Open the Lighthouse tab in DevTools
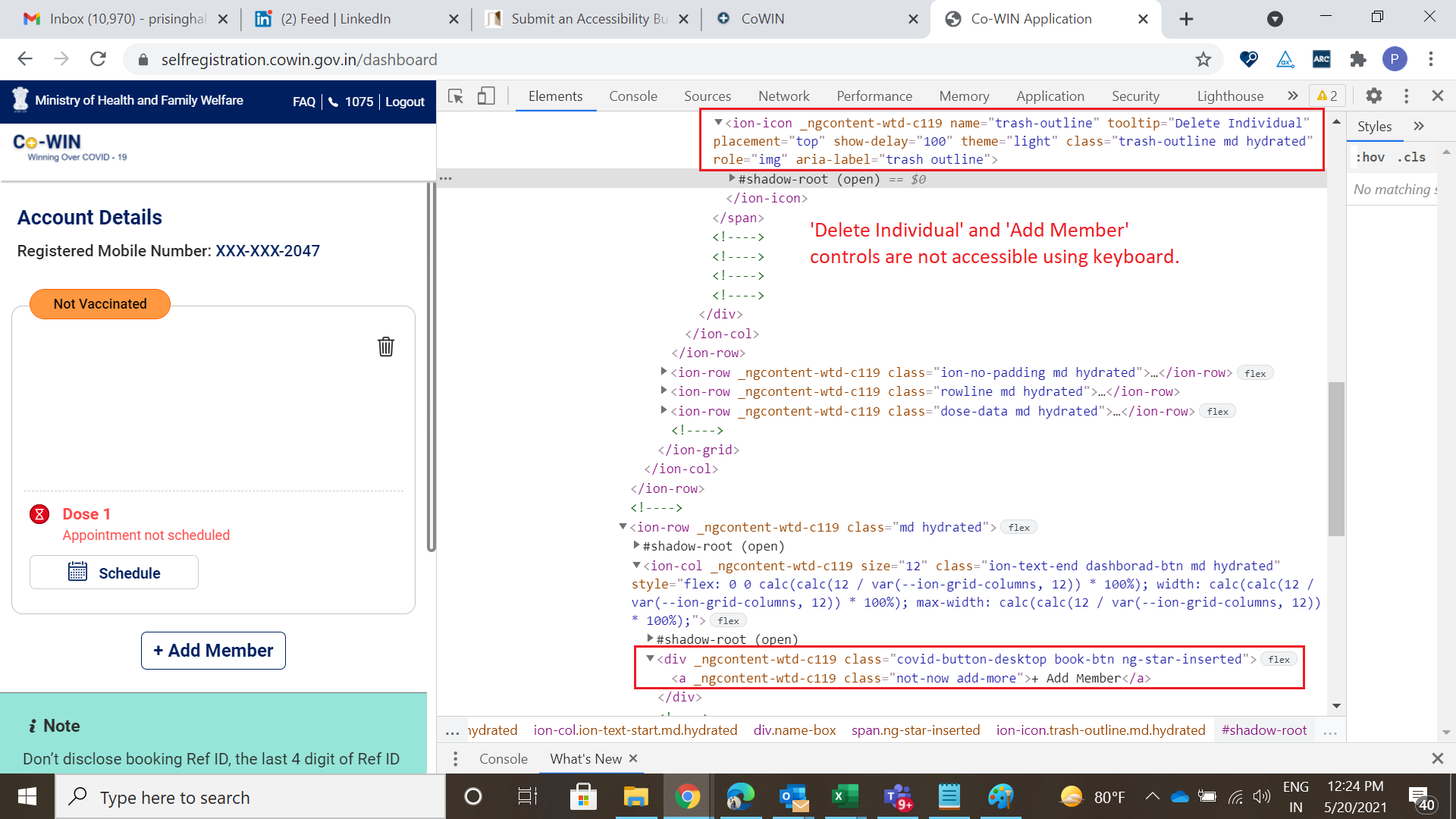 coord(1230,96)
